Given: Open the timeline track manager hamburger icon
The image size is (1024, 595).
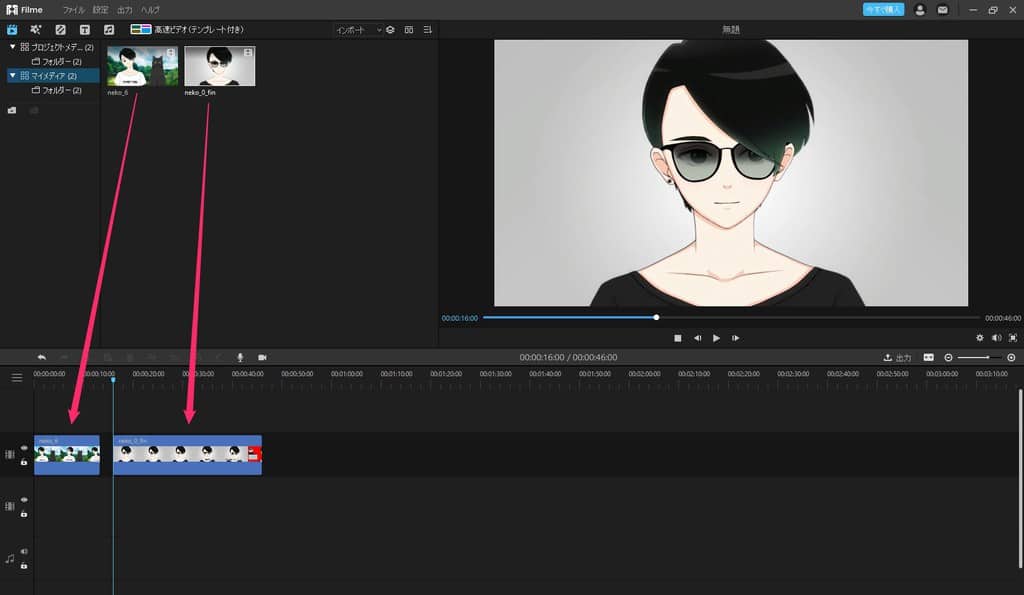Looking at the screenshot, I should [x=17, y=378].
